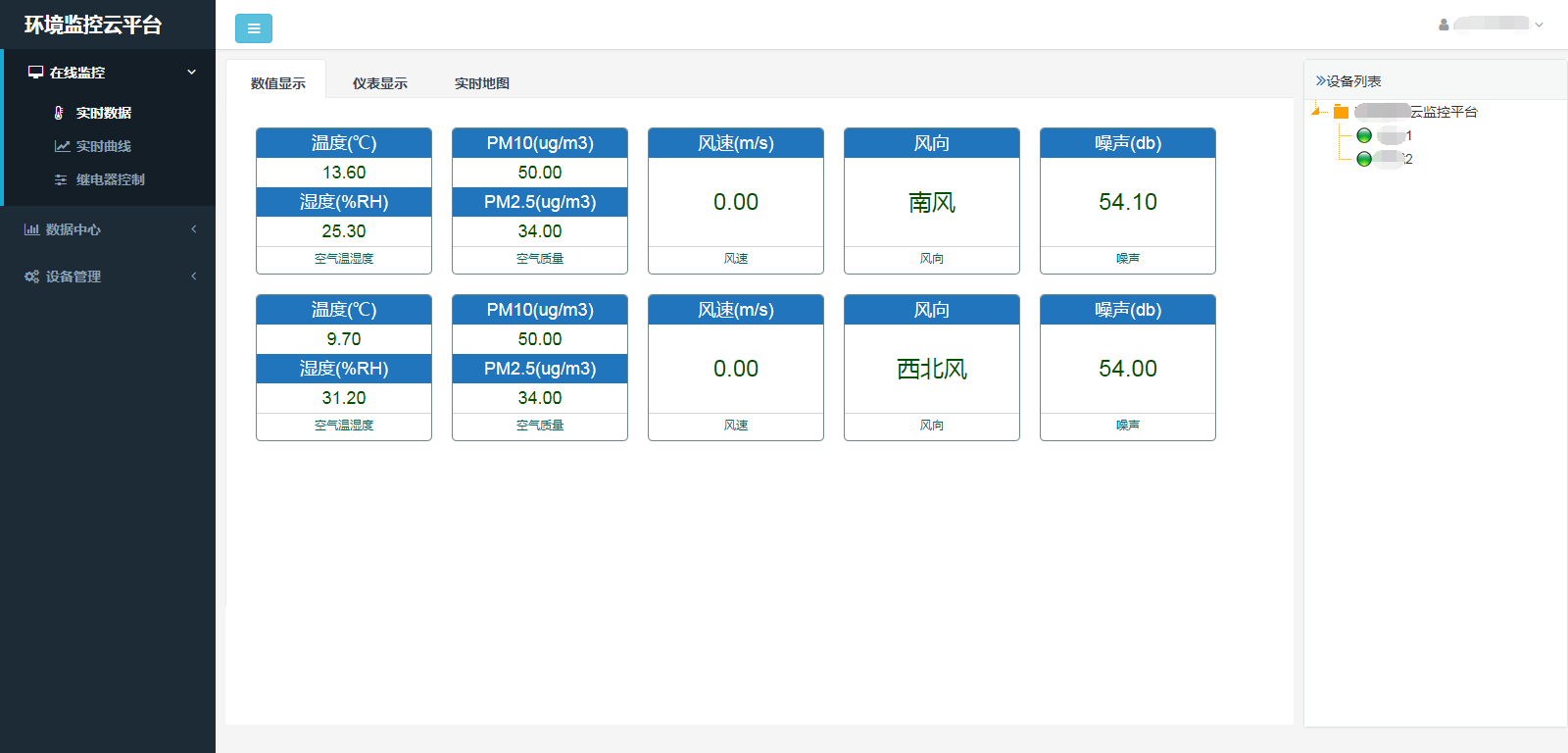The image size is (1568, 753).
Task: Click the 湿度(%RH) header above 25.30
Action: coord(344,202)
